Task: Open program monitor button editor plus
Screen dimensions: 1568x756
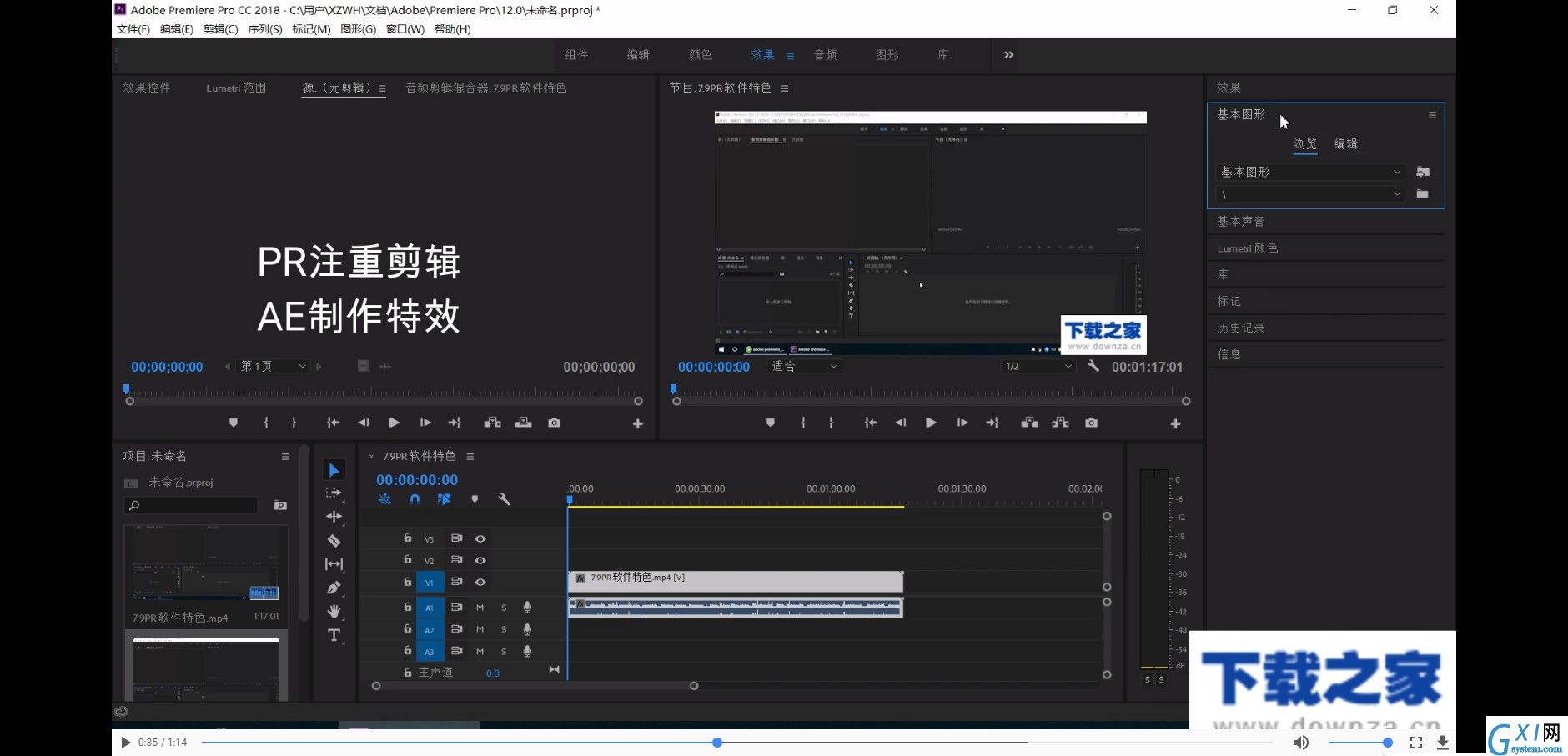Action: click(x=1175, y=423)
